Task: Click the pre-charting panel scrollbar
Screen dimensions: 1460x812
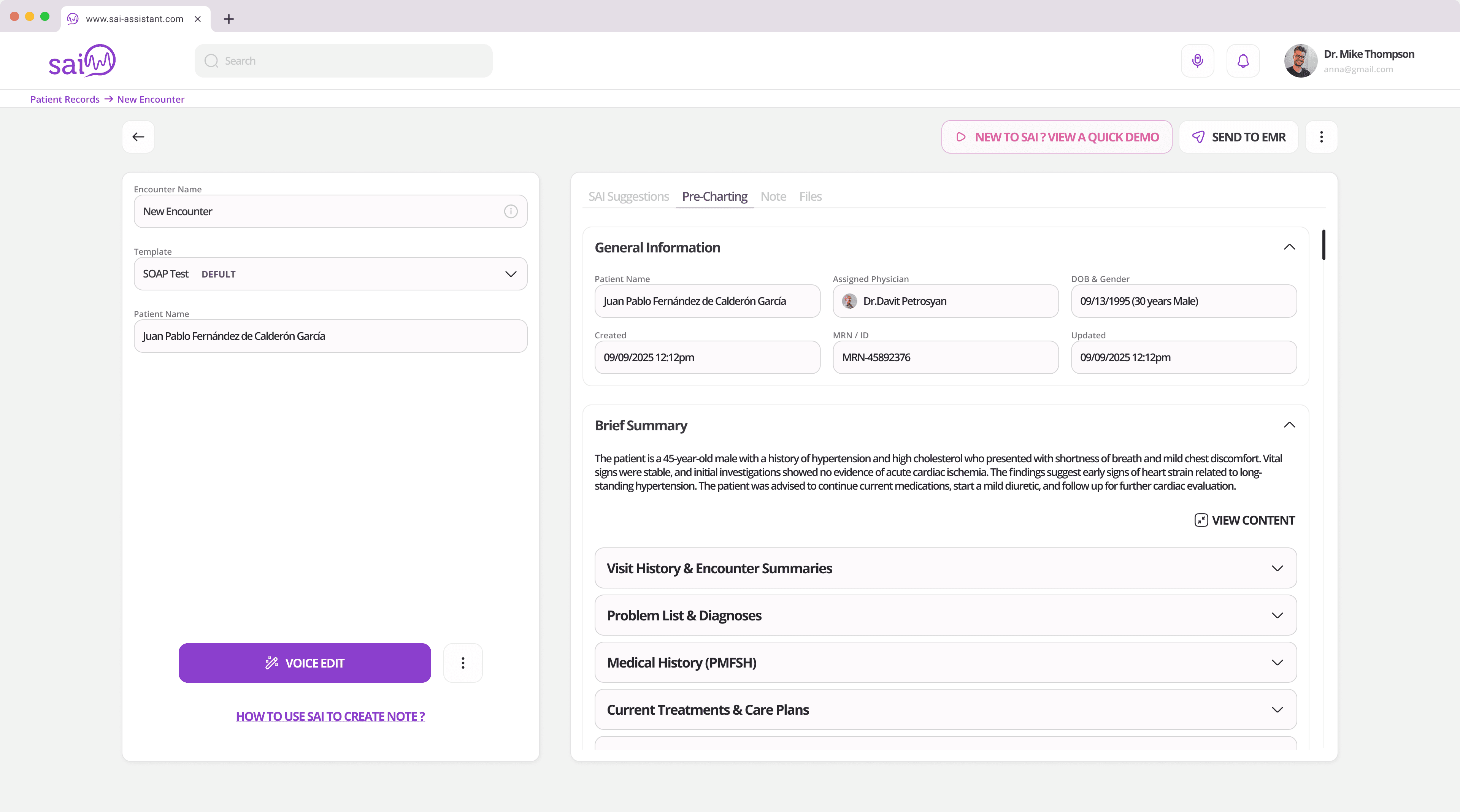Action: [x=1324, y=245]
